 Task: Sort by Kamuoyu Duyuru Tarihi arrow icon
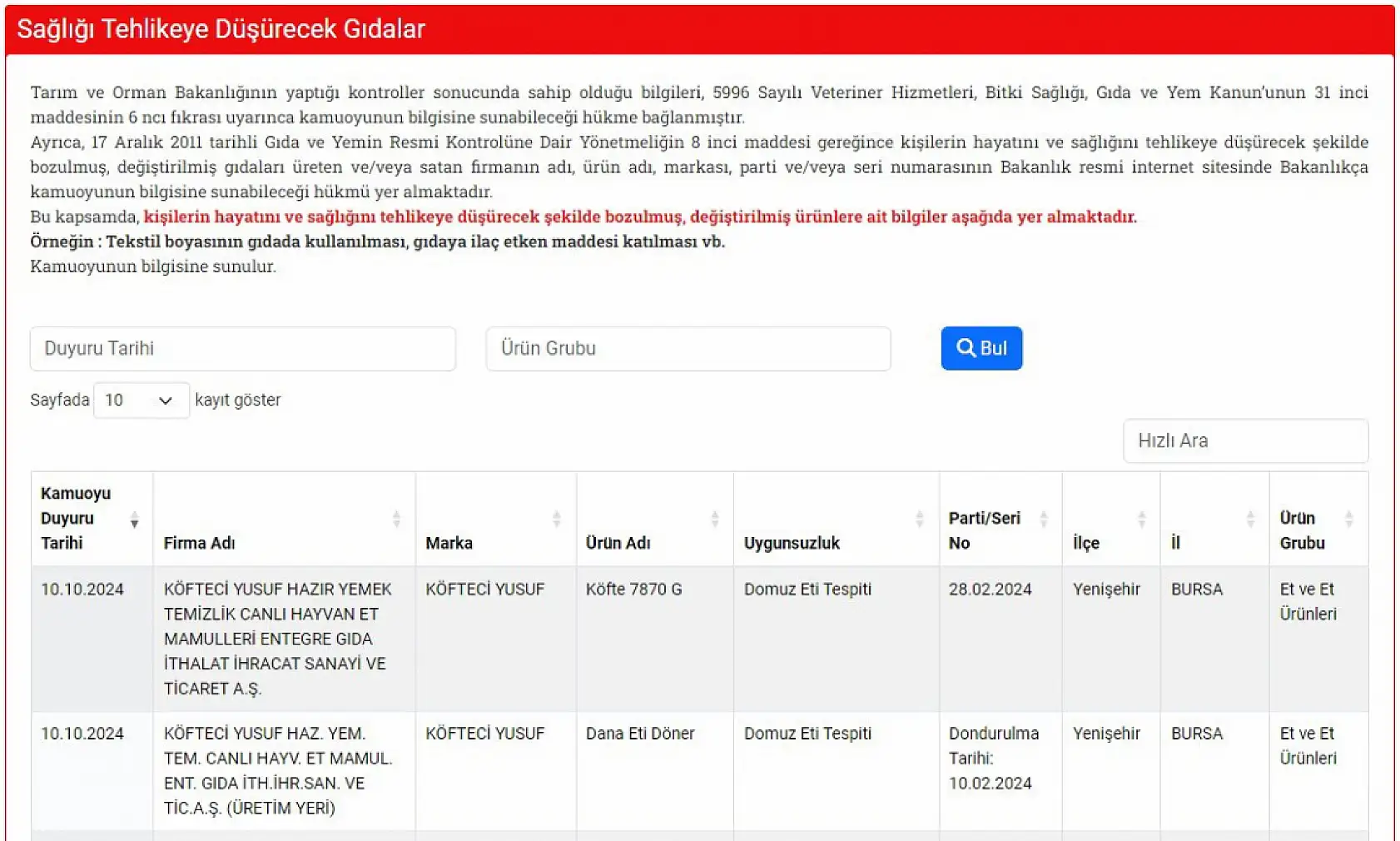pyautogui.click(x=134, y=520)
